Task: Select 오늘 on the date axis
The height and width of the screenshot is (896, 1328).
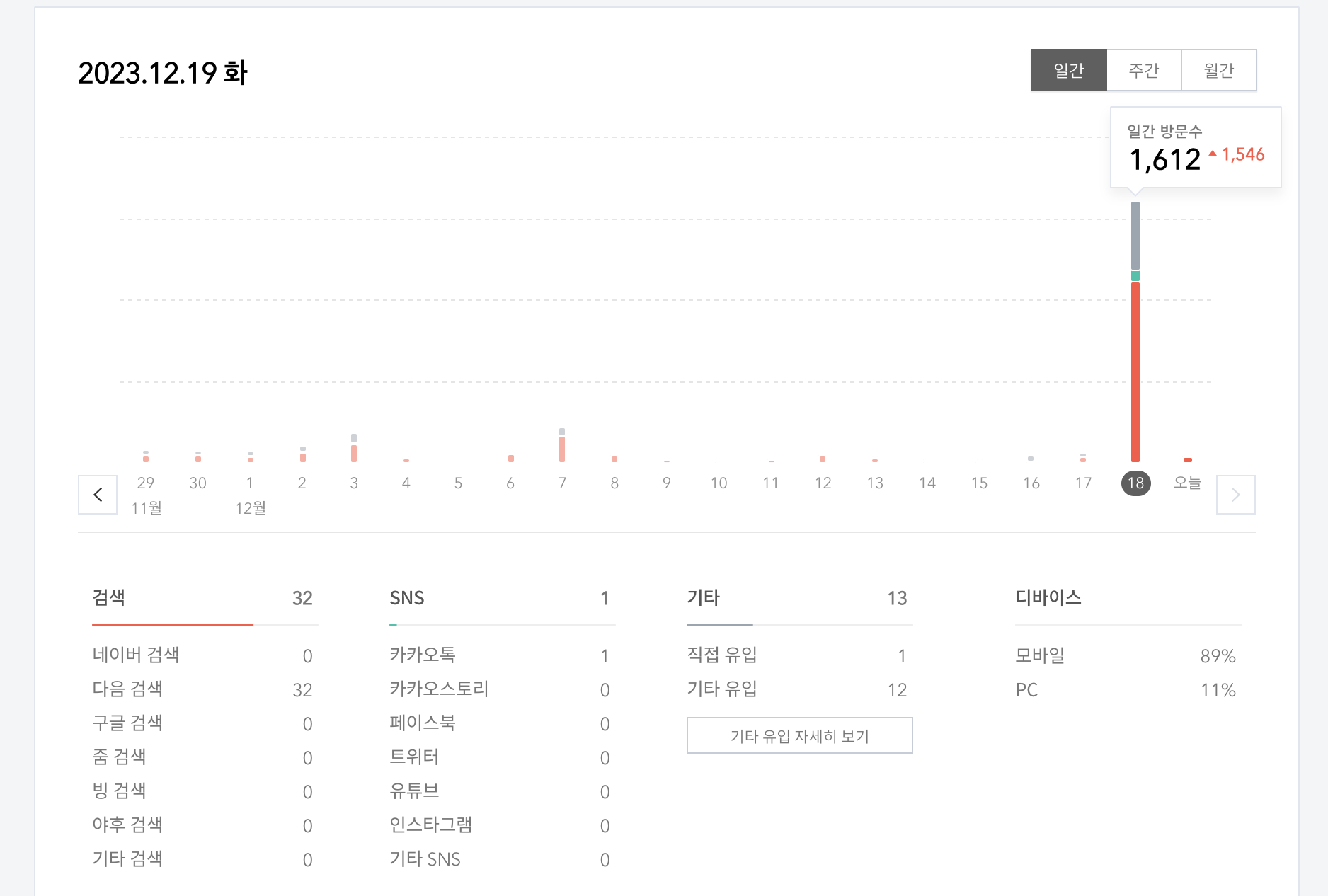Action: 1187,483
